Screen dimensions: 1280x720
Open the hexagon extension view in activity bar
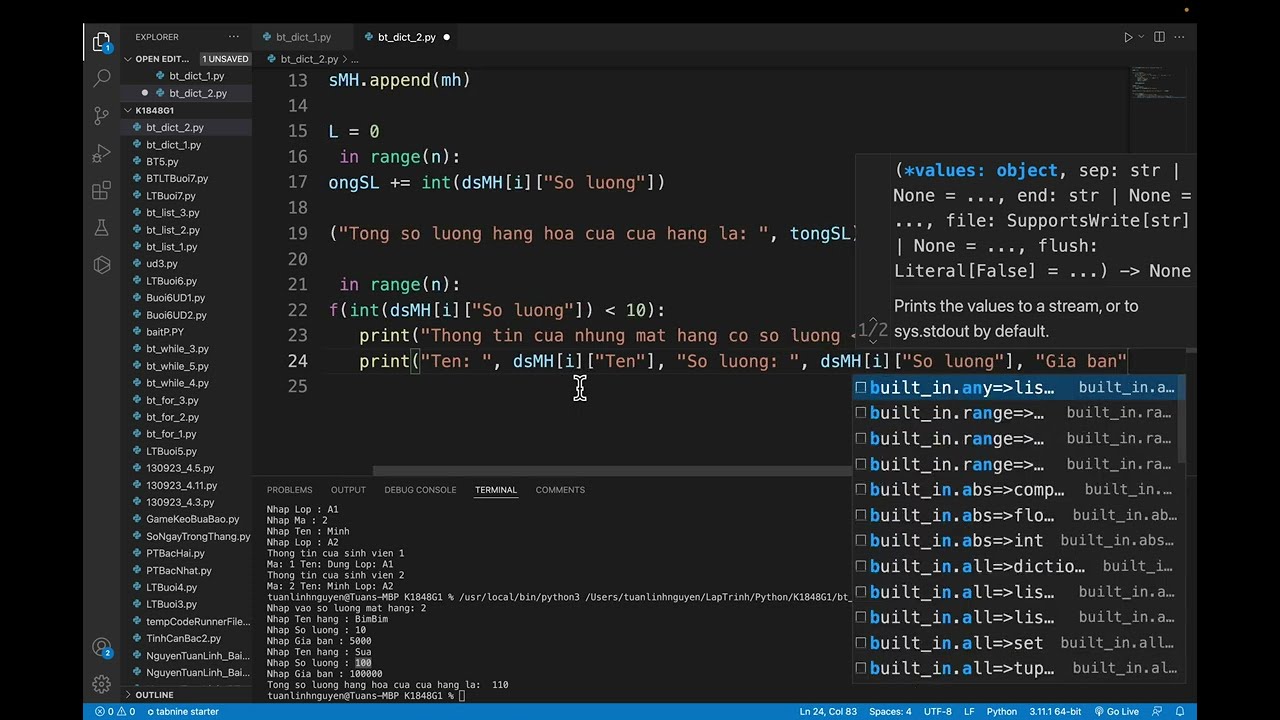[101, 265]
